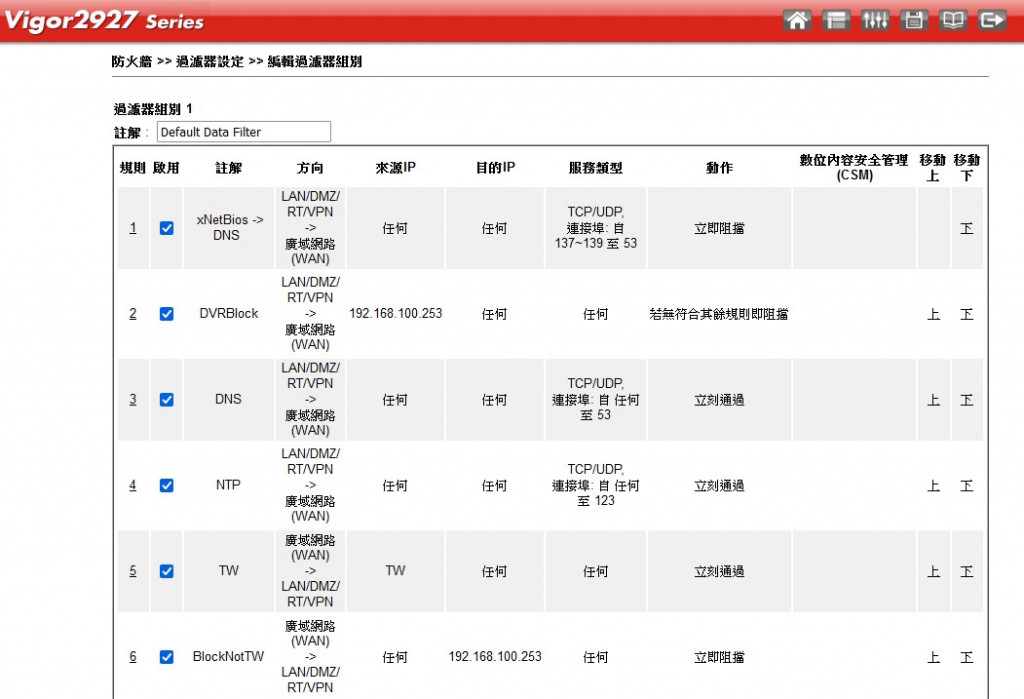Uncheck the DVRBlock rule checkbox
The image size is (1024, 699).
pyautogui.click(x=167, y=314)
